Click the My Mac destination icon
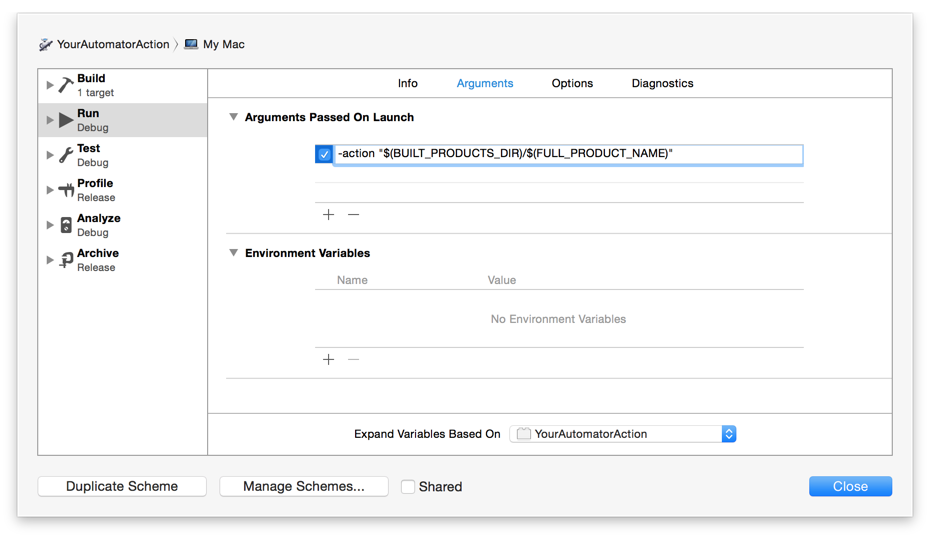Screen dimensions: 930x538 coord(191,44)
